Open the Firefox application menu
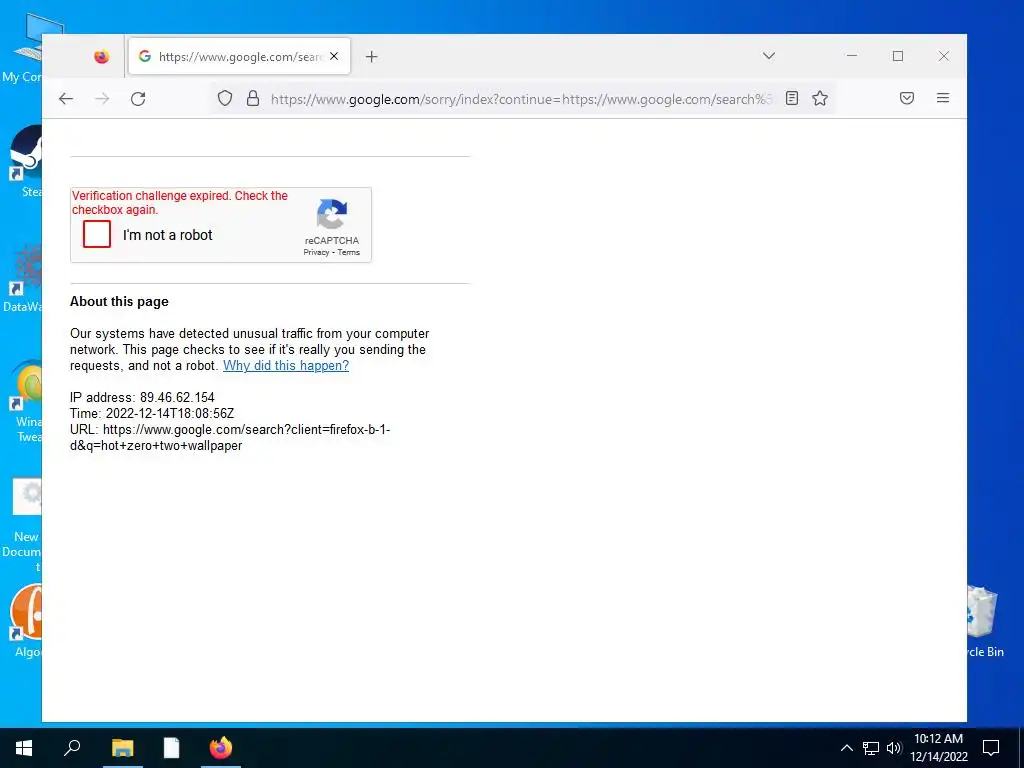The width and height of the screenshot is (1024, 768). 943,99
